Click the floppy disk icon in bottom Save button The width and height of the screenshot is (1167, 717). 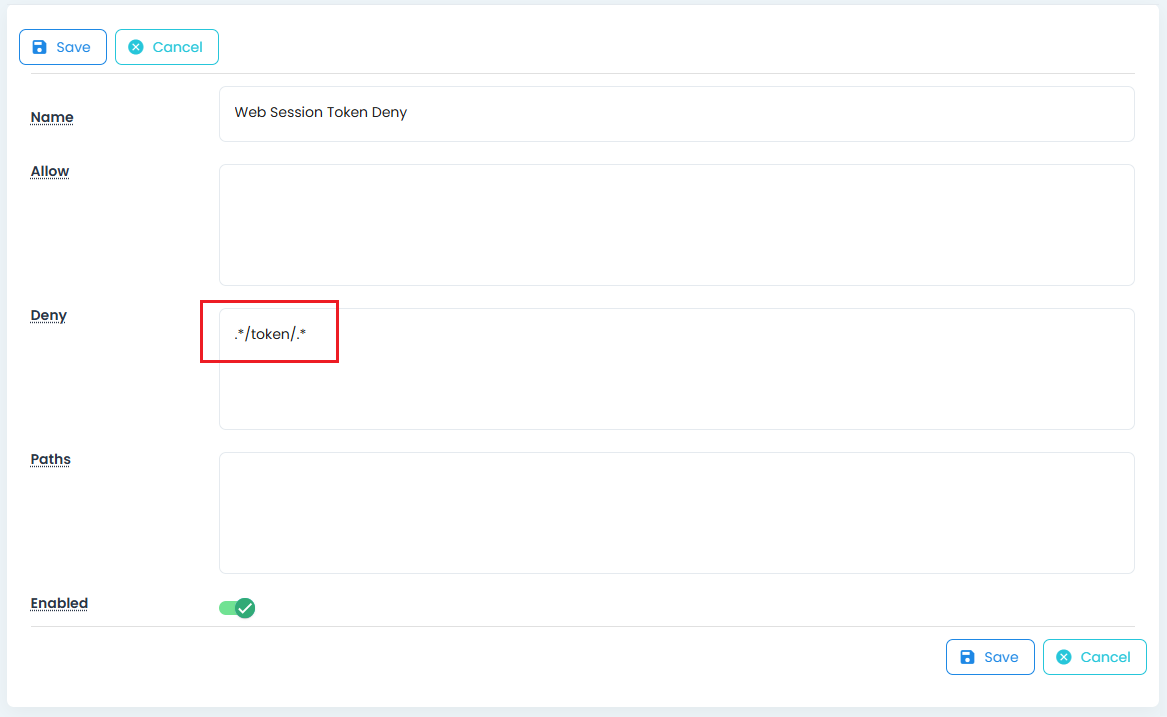coord(967,657)
